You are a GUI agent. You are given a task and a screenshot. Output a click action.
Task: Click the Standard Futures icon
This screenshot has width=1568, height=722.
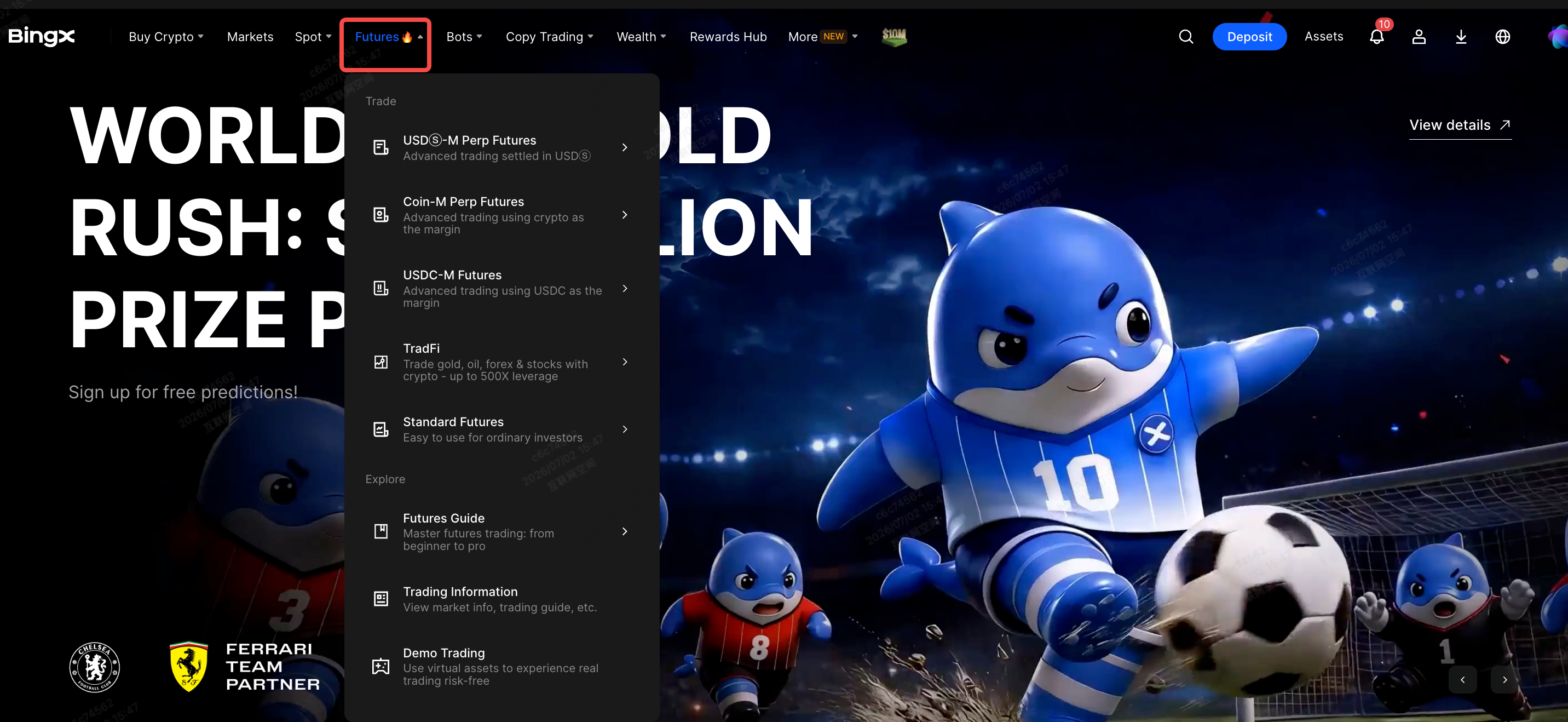(381, 429)
